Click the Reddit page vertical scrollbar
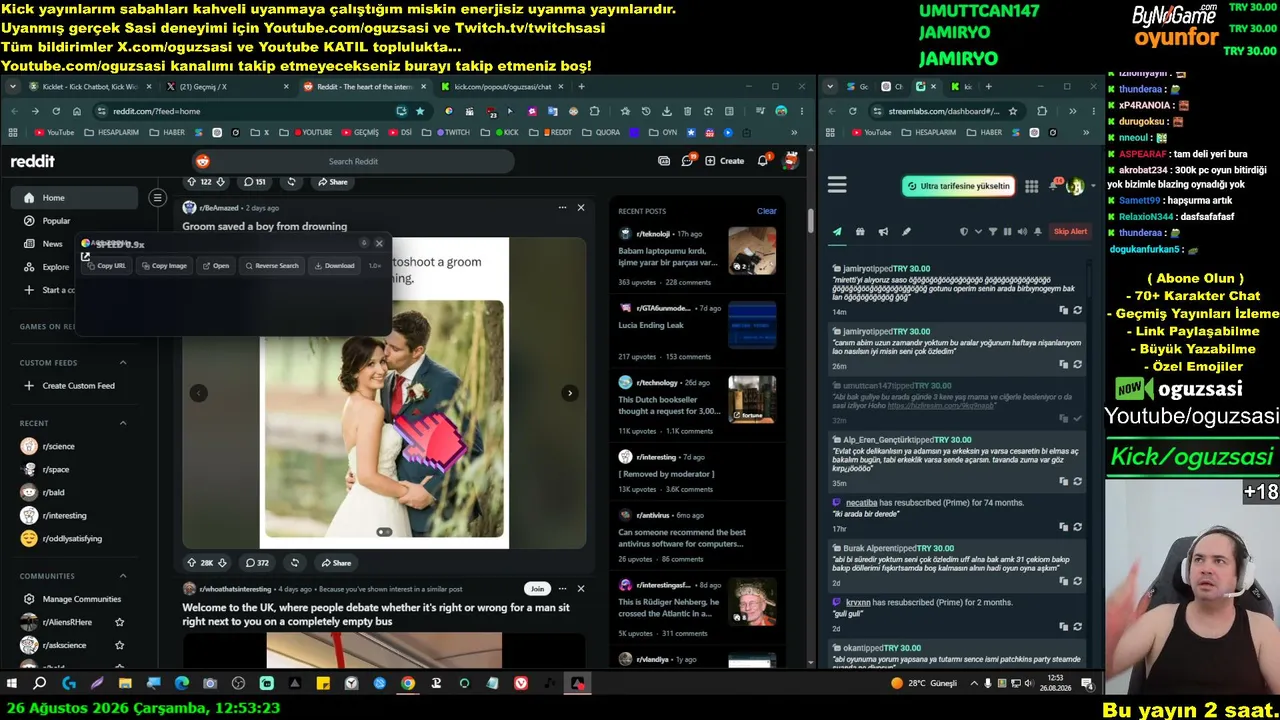1280x720 pixels. [x=811, y=221]
